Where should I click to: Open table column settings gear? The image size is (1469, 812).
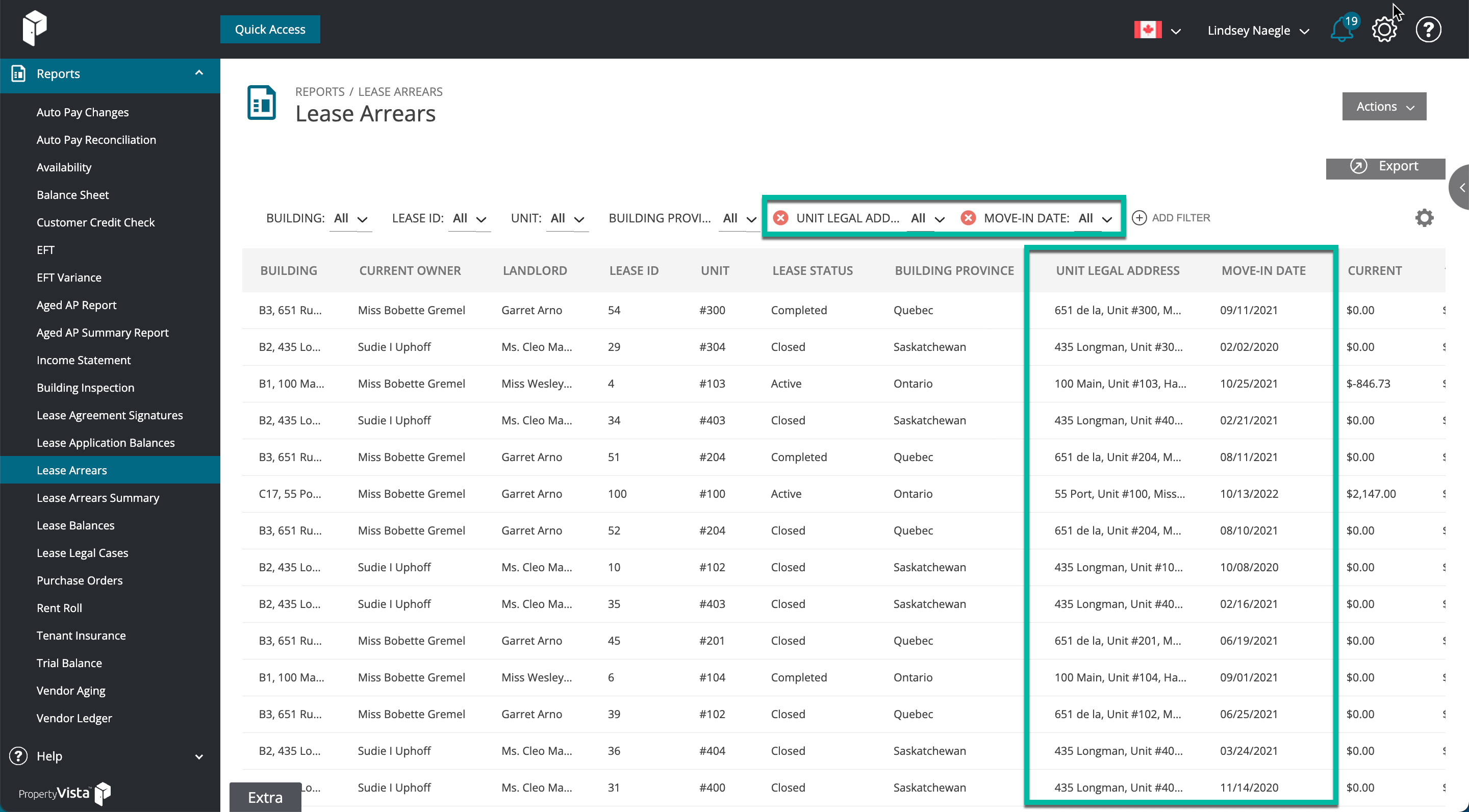point(1424,218)
